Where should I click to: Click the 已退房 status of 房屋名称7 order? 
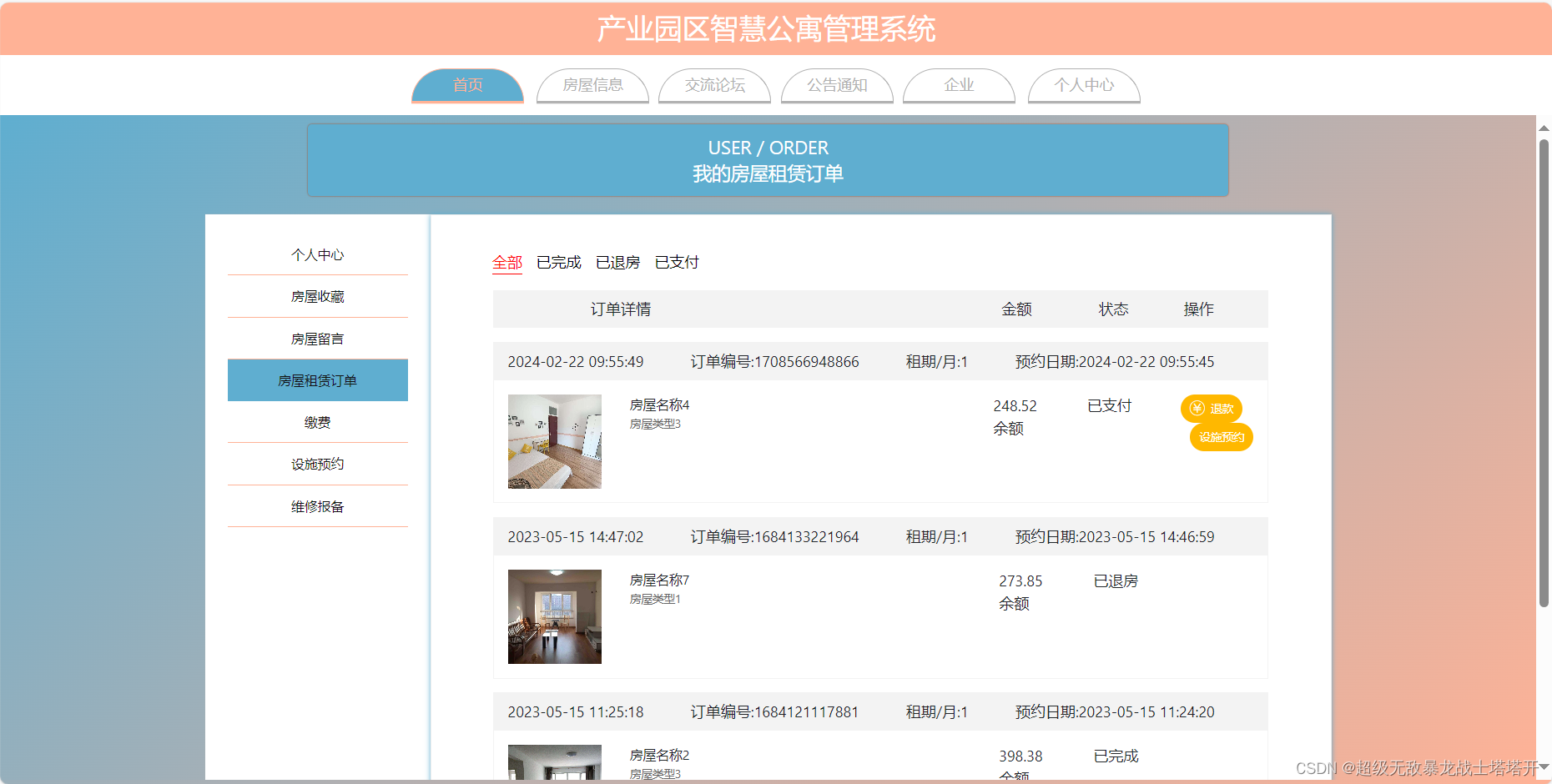tap(1116, 581)
